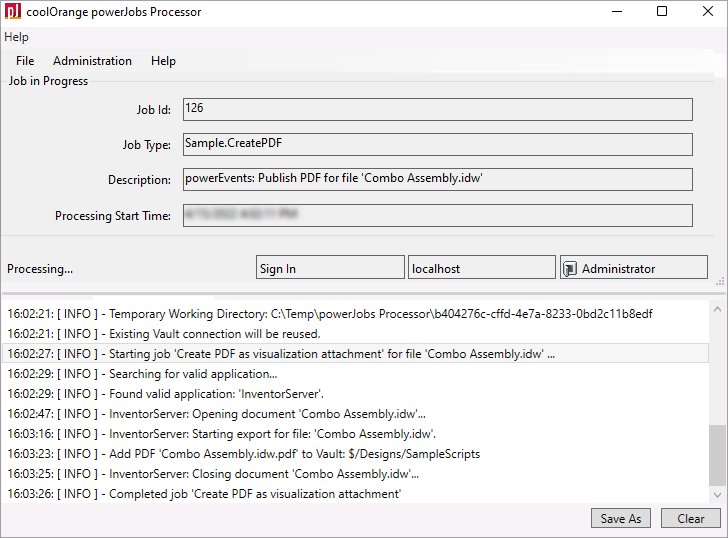This screenshot has width=728, height=538.
Task: Select log line 'Searching for valid application...'
Action: pyautogui.click(x=356, y=374)
